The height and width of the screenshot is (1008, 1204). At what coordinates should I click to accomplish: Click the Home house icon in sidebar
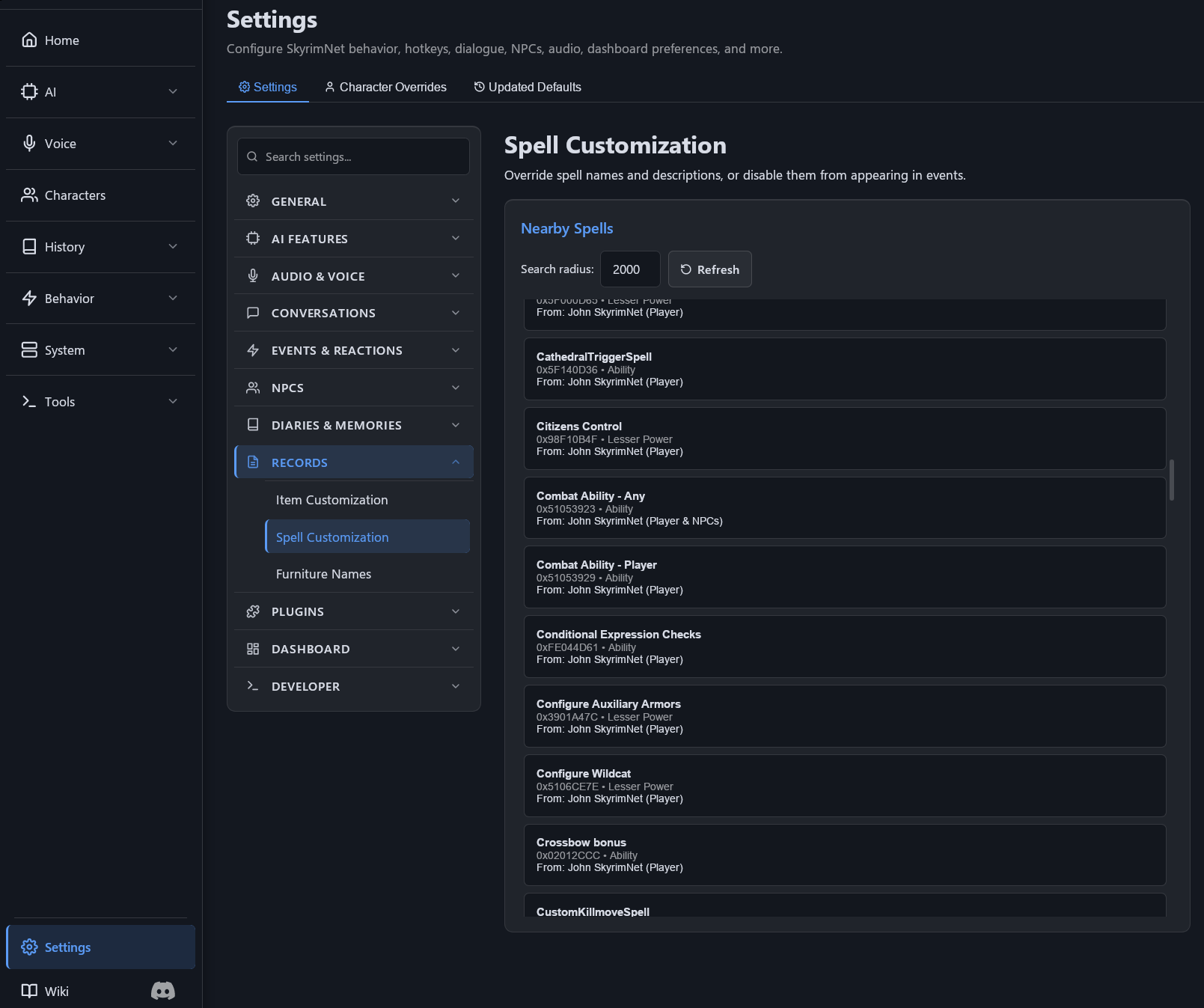coord(29,40)
